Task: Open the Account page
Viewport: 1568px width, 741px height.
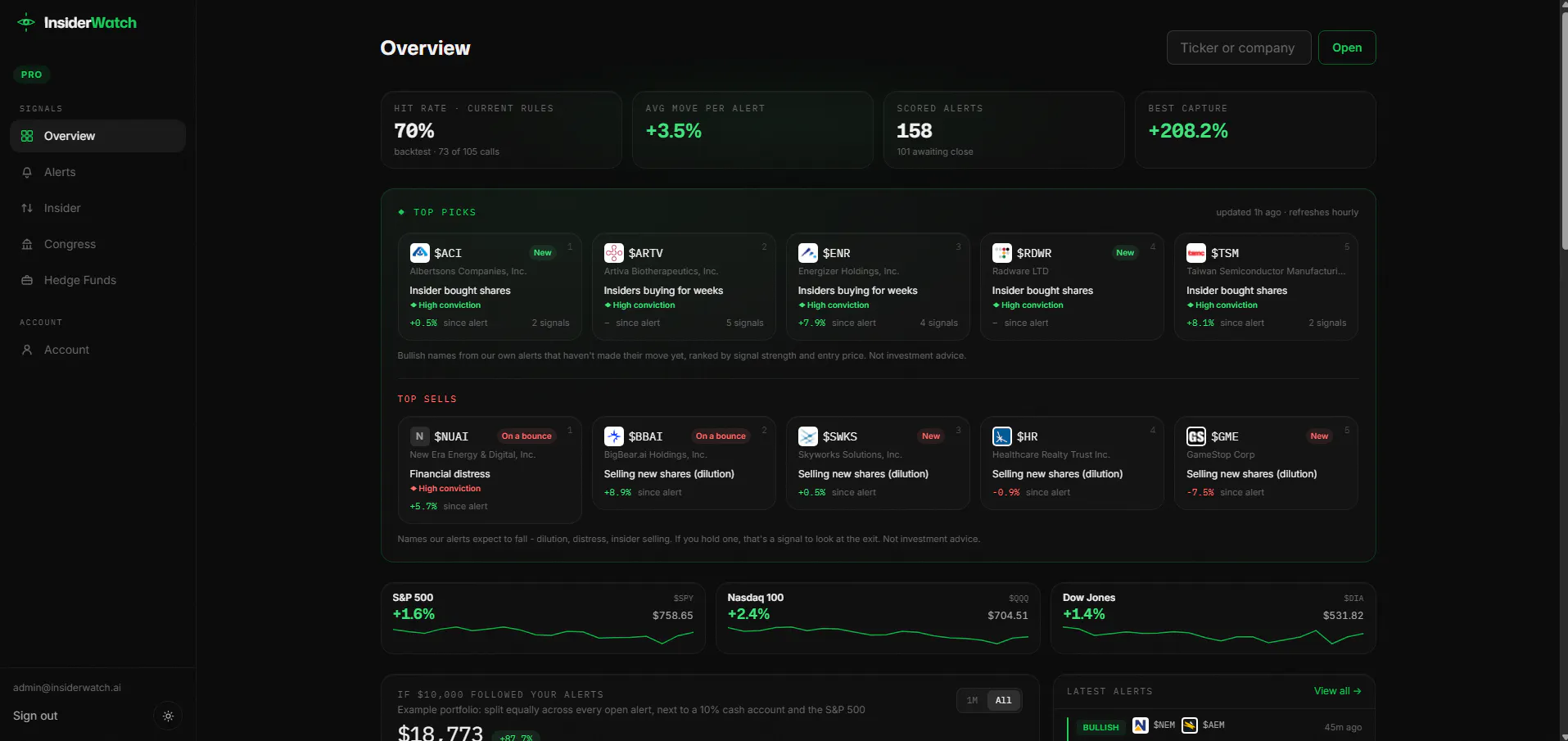Action: click(97, 350)
